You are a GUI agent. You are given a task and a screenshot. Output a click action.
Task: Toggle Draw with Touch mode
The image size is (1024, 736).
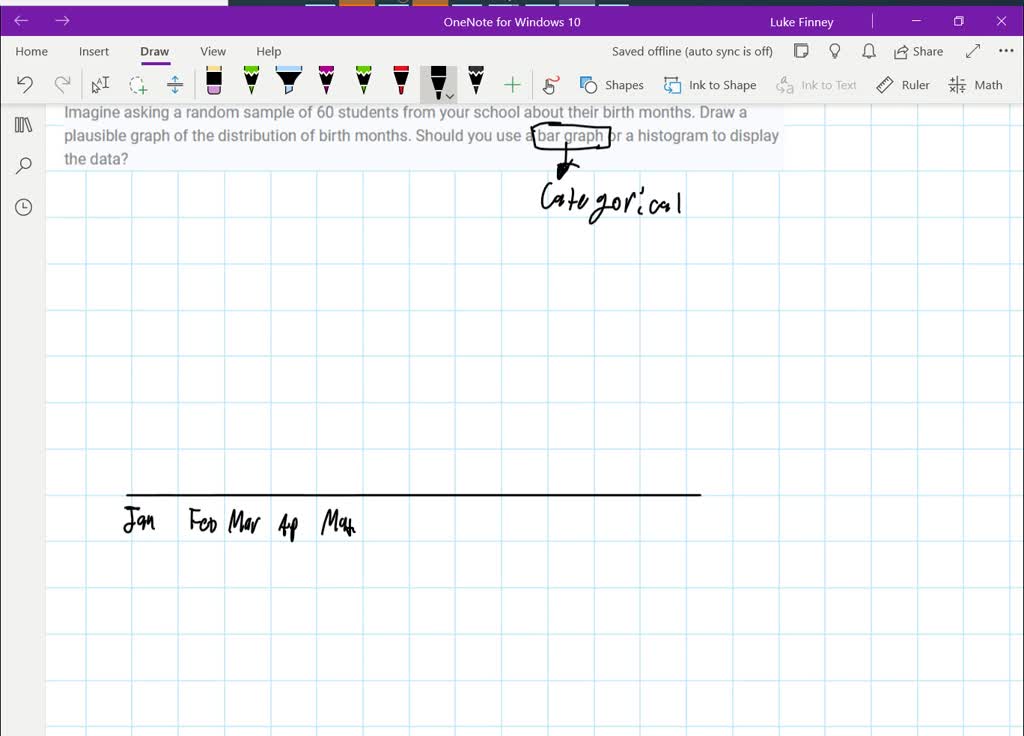click(x=550, y=85)
